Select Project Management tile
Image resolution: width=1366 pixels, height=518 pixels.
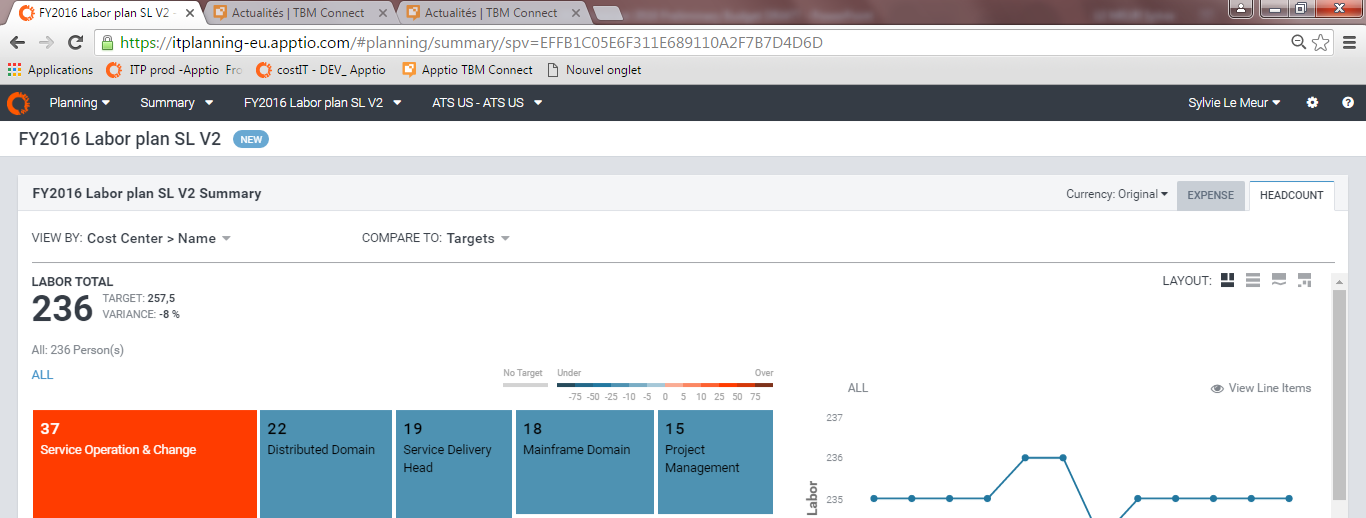(715, 461)
